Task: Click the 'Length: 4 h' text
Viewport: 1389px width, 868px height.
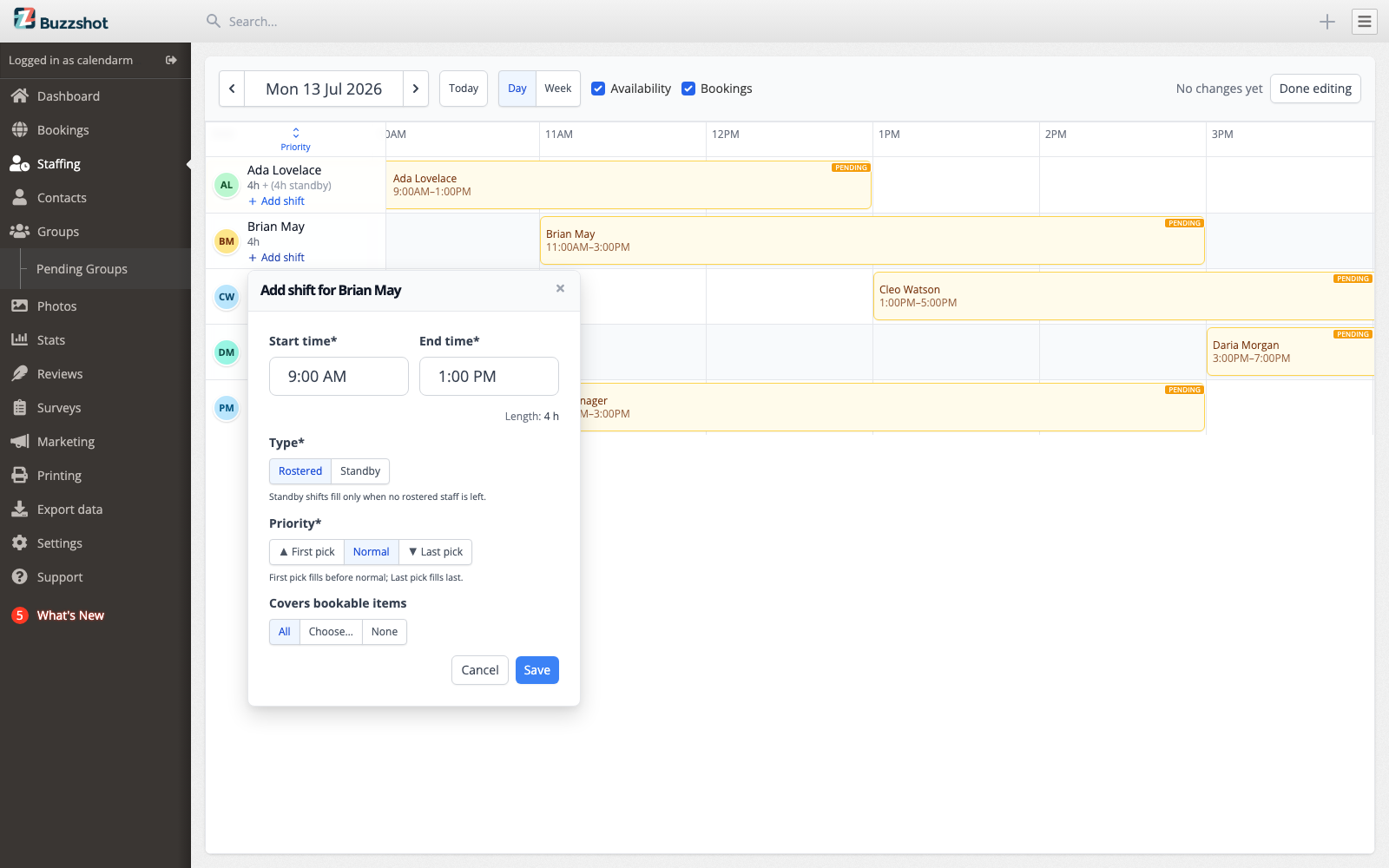Action: [532, 417]
